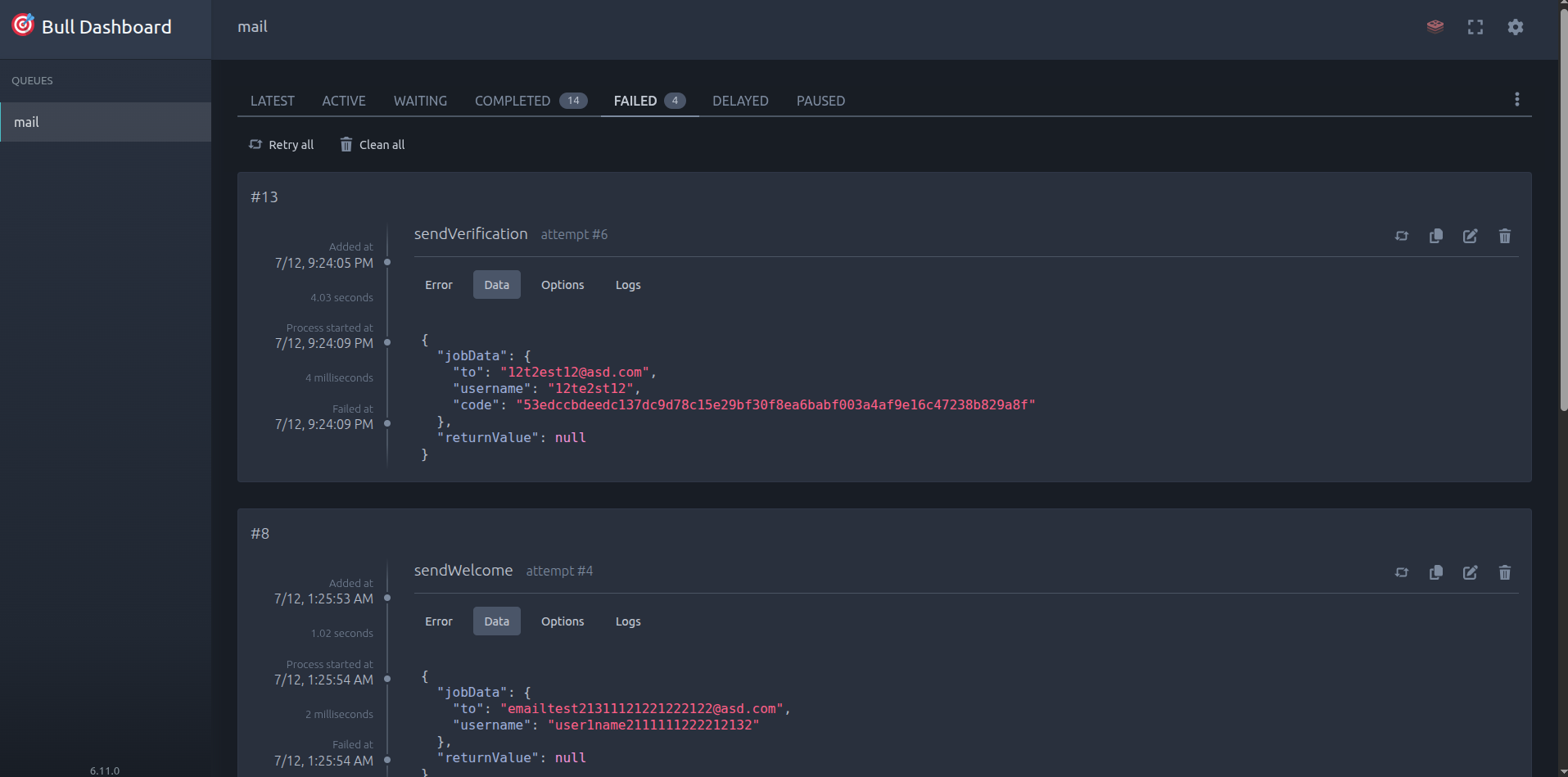Click job #8 Added at time 1:25:53 AM

point(323,599)
